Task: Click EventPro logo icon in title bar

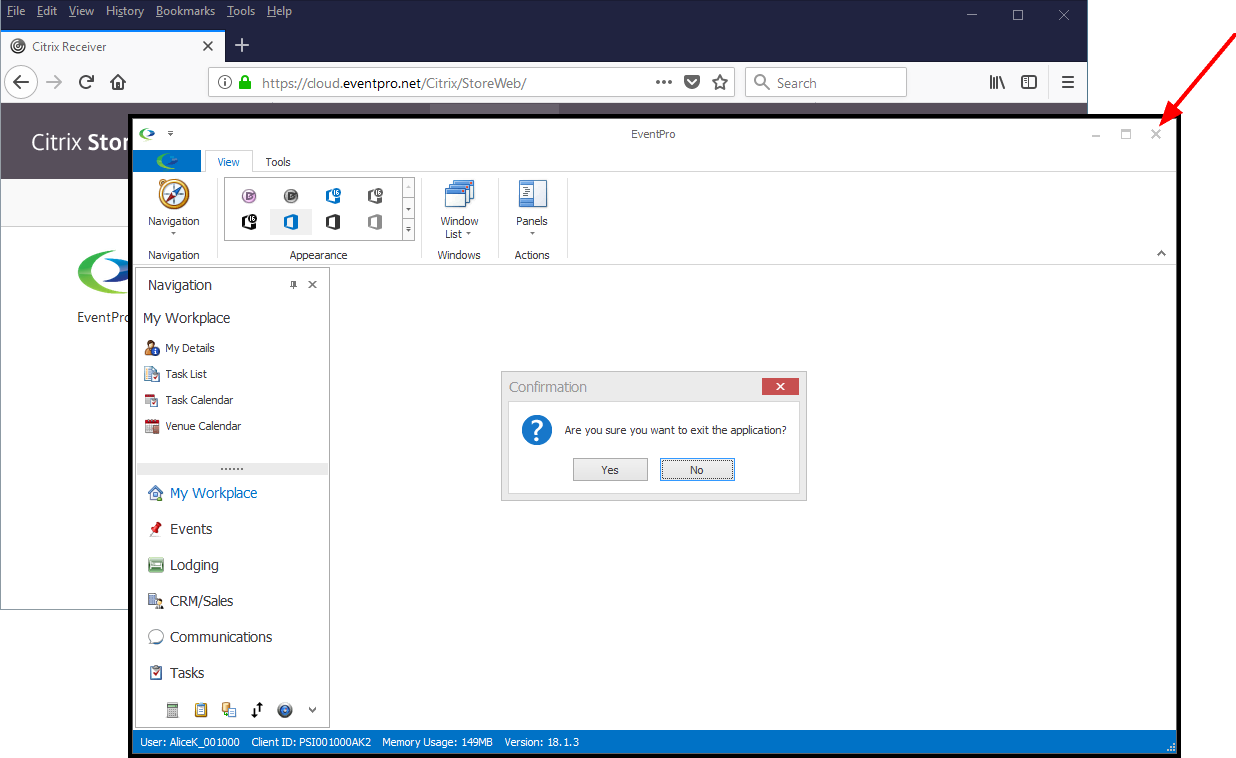Action: (x=148, y=133)
